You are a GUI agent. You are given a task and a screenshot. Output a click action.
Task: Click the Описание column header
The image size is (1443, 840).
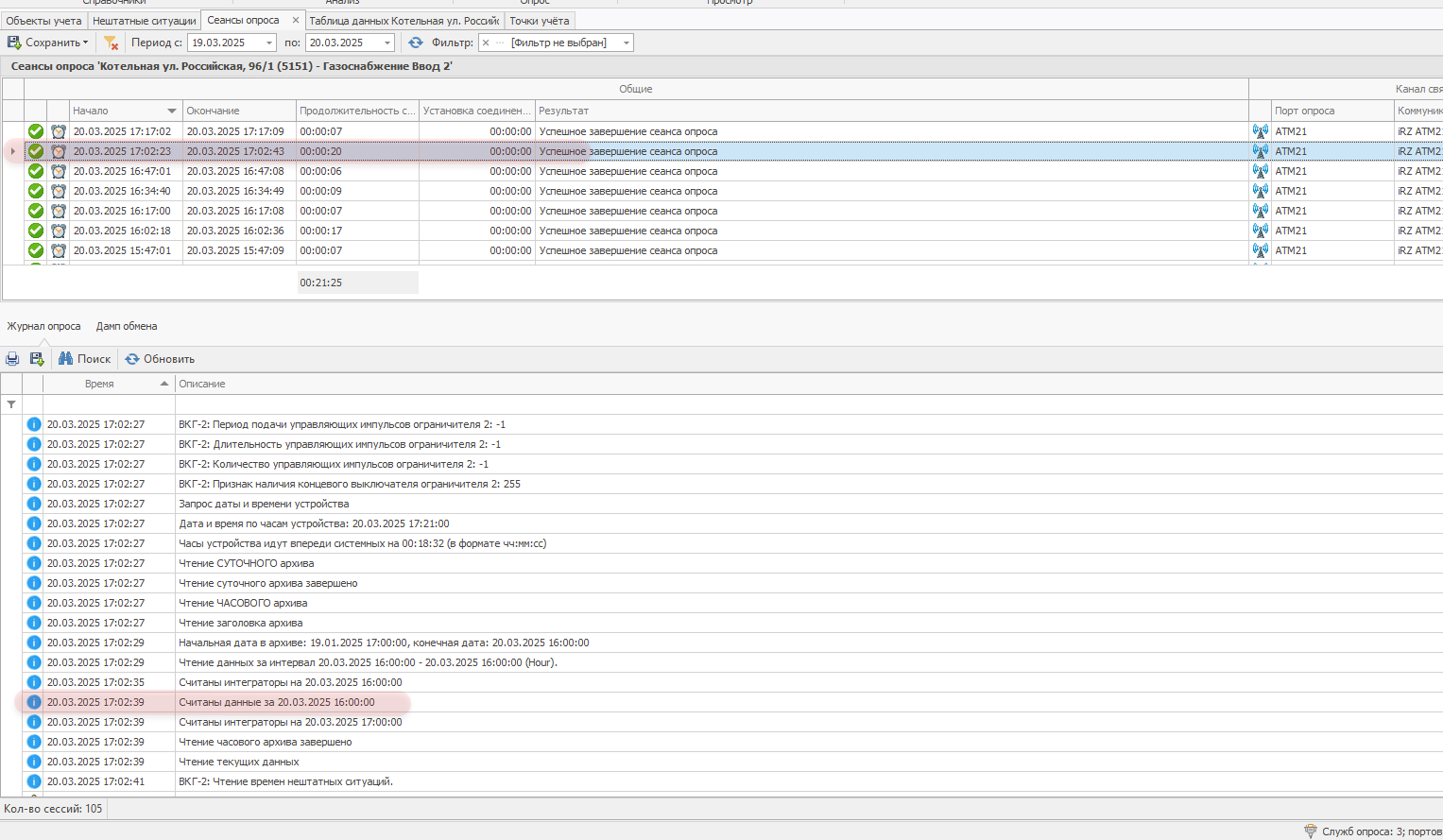pos(809,384)
